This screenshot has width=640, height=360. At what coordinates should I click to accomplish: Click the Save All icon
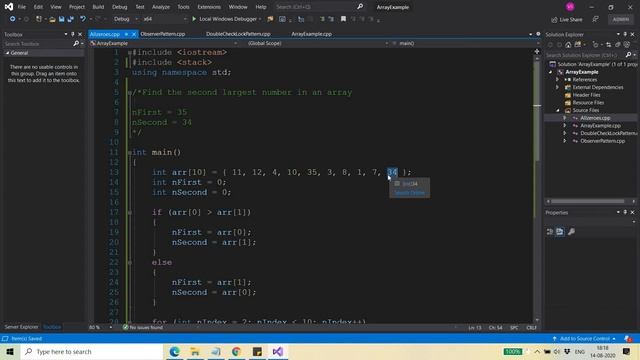tap(71, 19)
